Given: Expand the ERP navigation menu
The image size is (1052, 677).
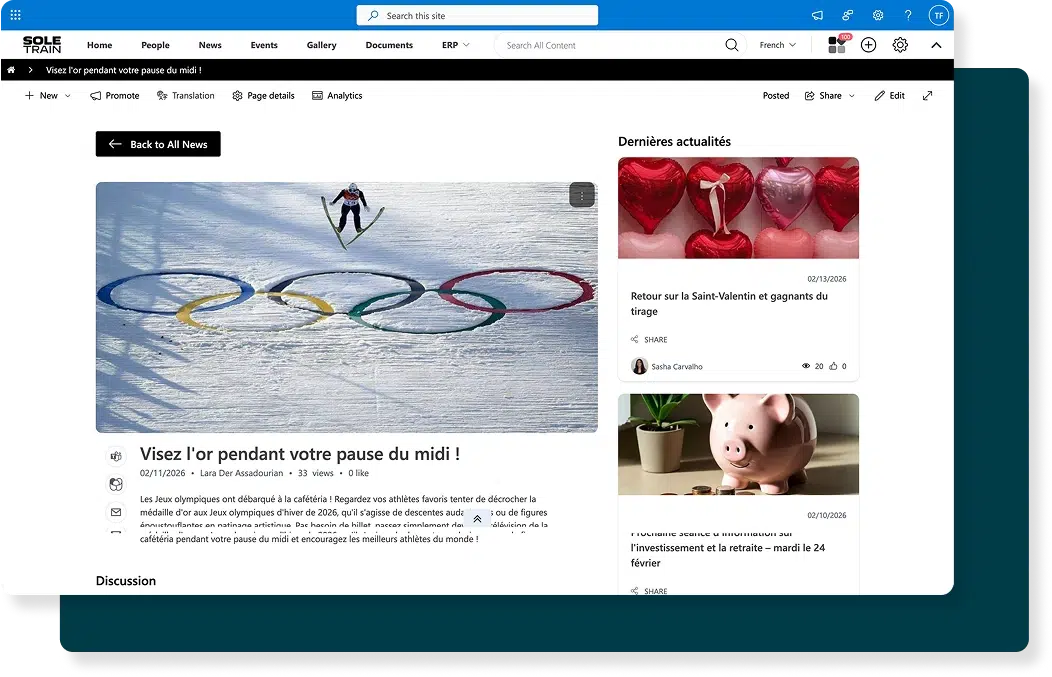Looking at the screenshot, I should click(455, 45).
